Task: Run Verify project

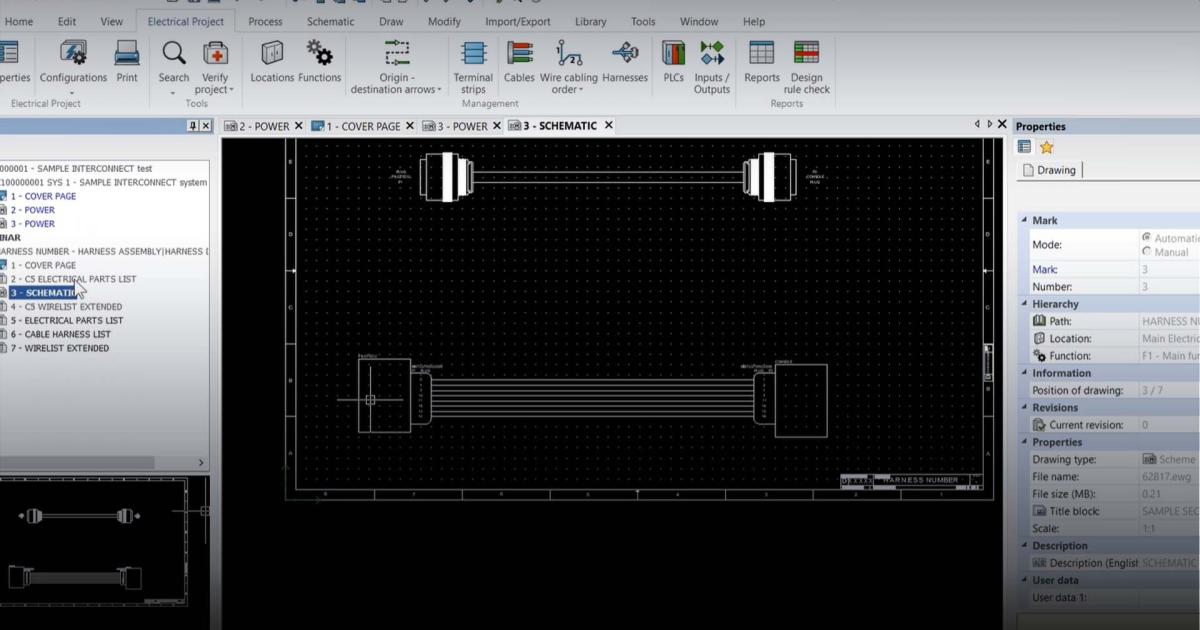Action: tap(215, 67)
